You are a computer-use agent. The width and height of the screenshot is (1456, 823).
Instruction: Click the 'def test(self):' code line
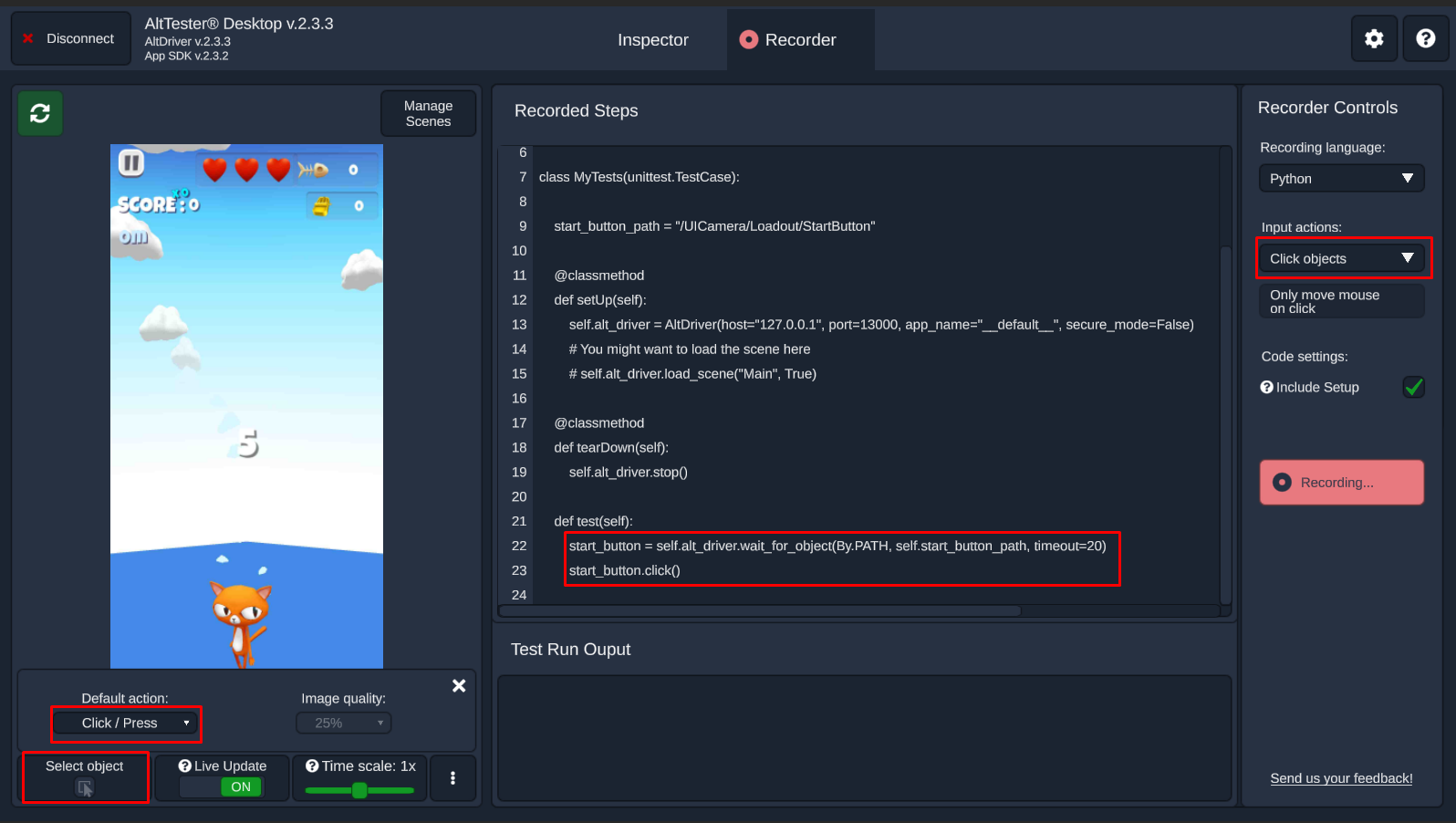[x=593, y=522]
